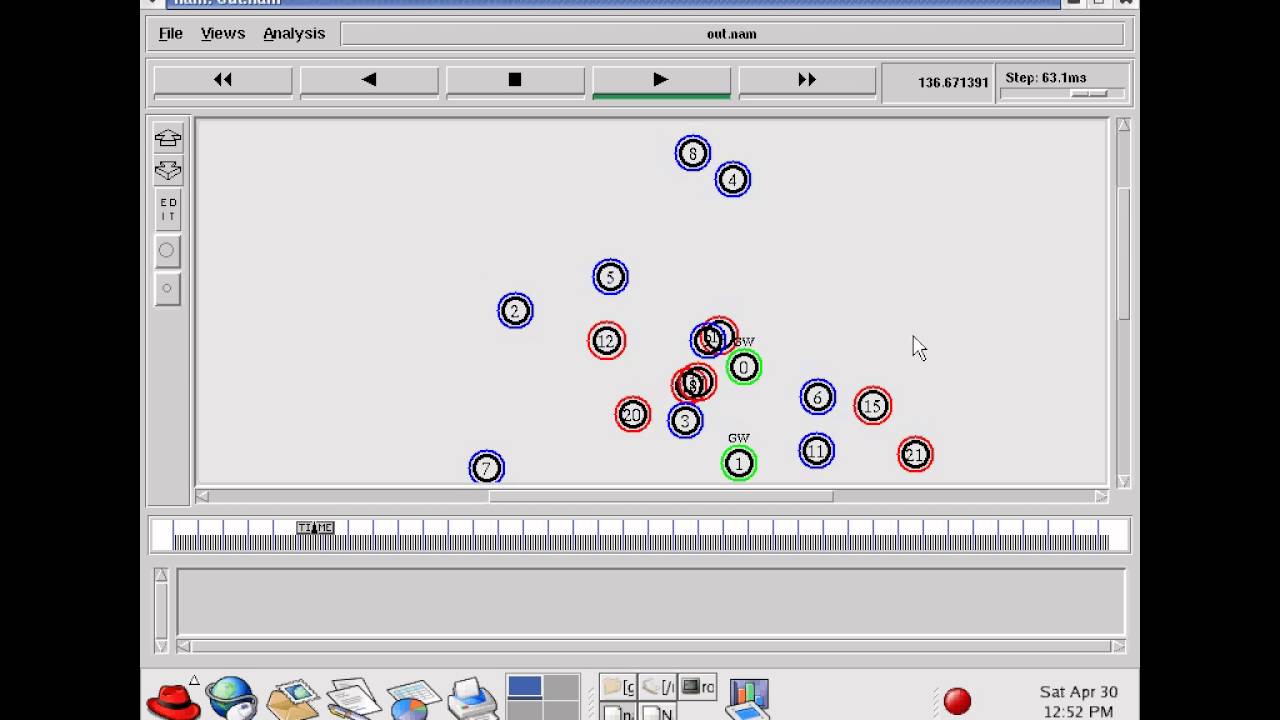Click the lower panel scroll right arrow
1280x720 pixels.
(x=1119, y=647)
